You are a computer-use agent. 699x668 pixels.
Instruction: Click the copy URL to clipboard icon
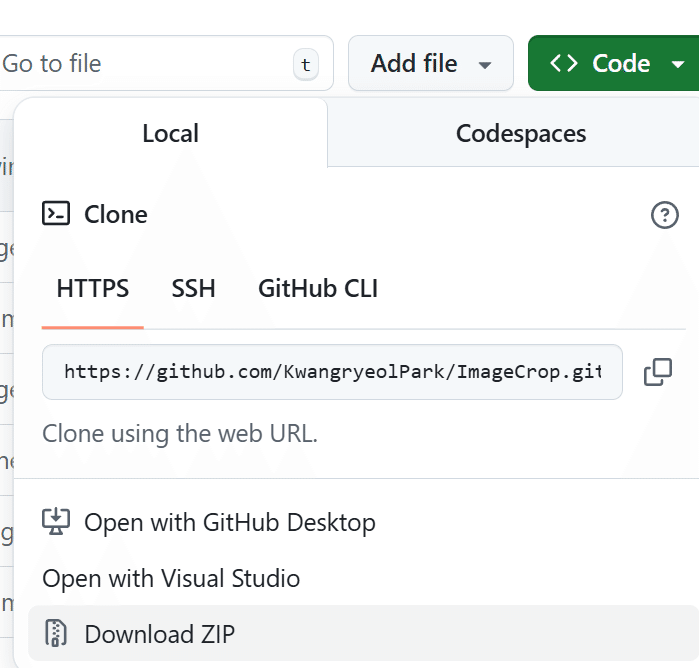point(658,372)
